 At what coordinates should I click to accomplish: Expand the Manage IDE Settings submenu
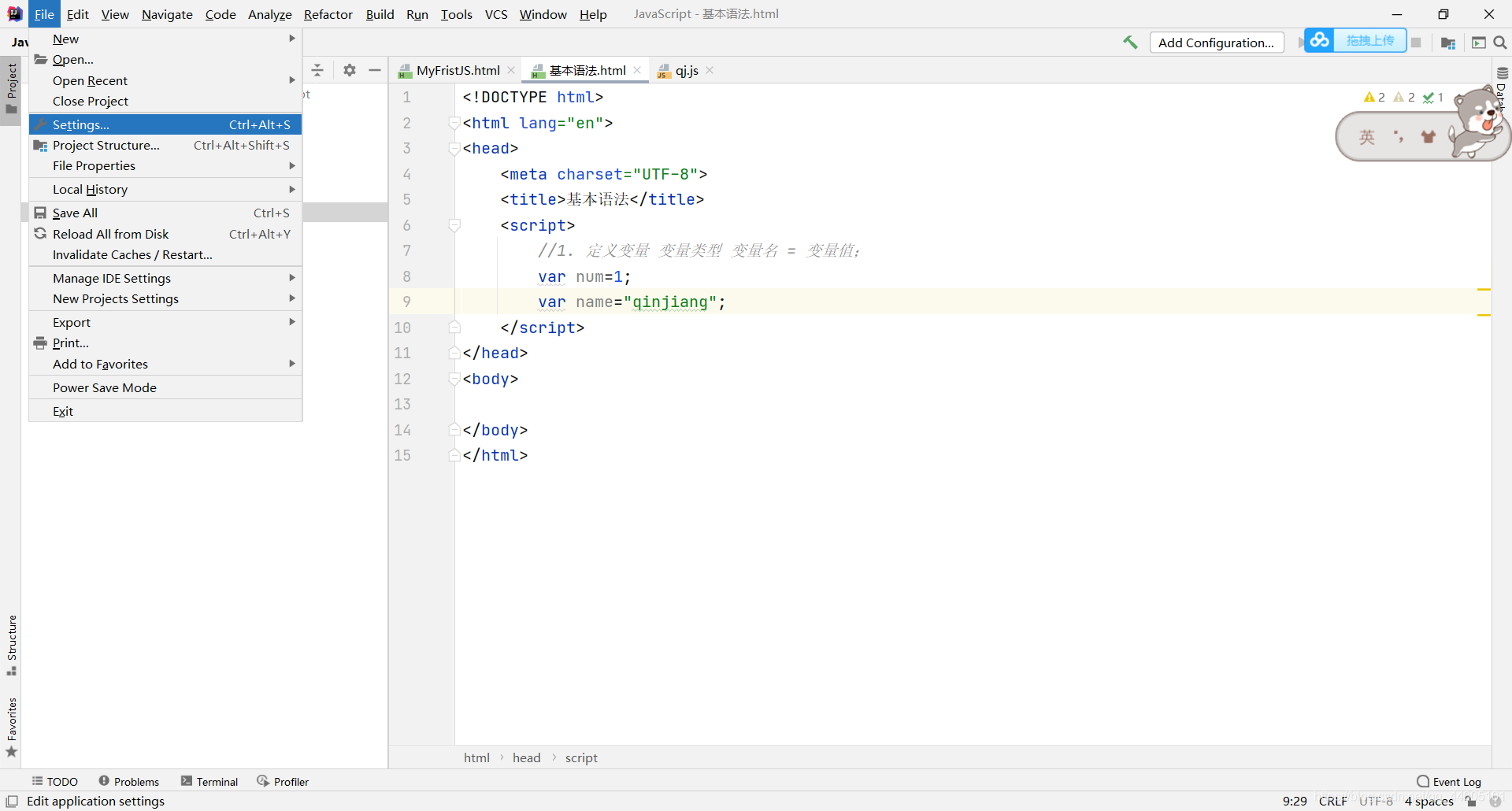165,278
